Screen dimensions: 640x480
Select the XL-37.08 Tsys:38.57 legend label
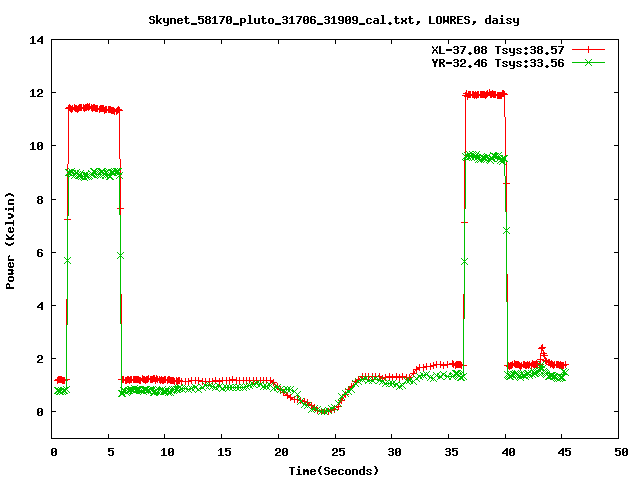pyautogui.click(x=497, y=48)
